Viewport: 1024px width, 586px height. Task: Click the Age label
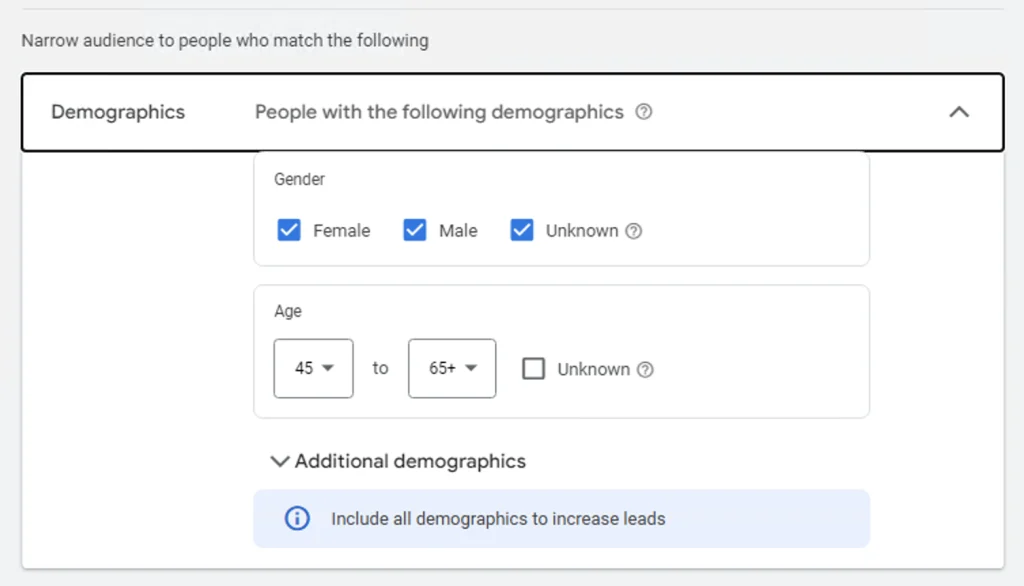point(287,311)
